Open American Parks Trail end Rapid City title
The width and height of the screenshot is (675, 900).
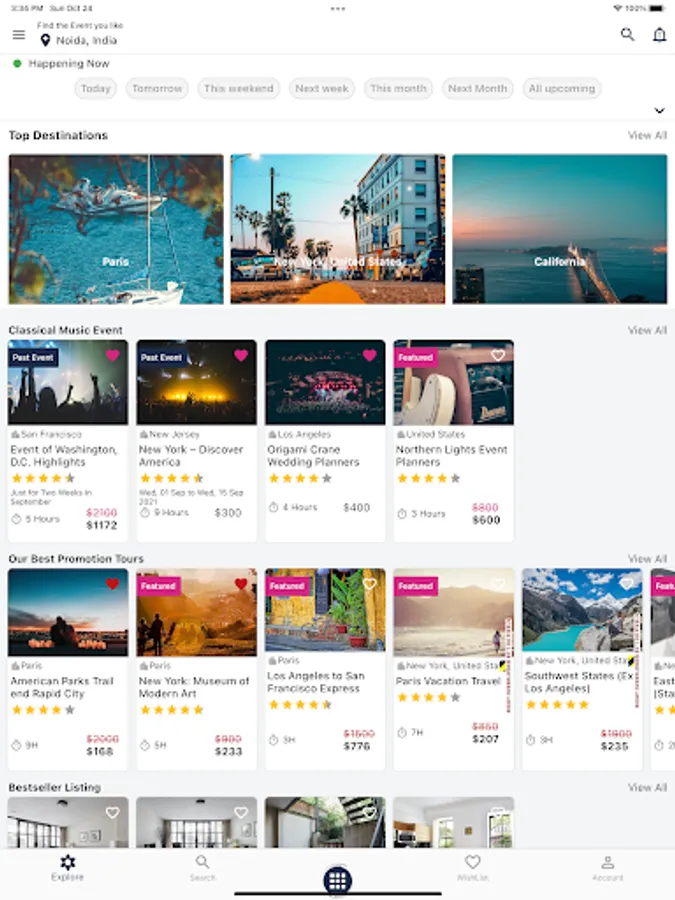pyautogui.click(x=62, y=687)
